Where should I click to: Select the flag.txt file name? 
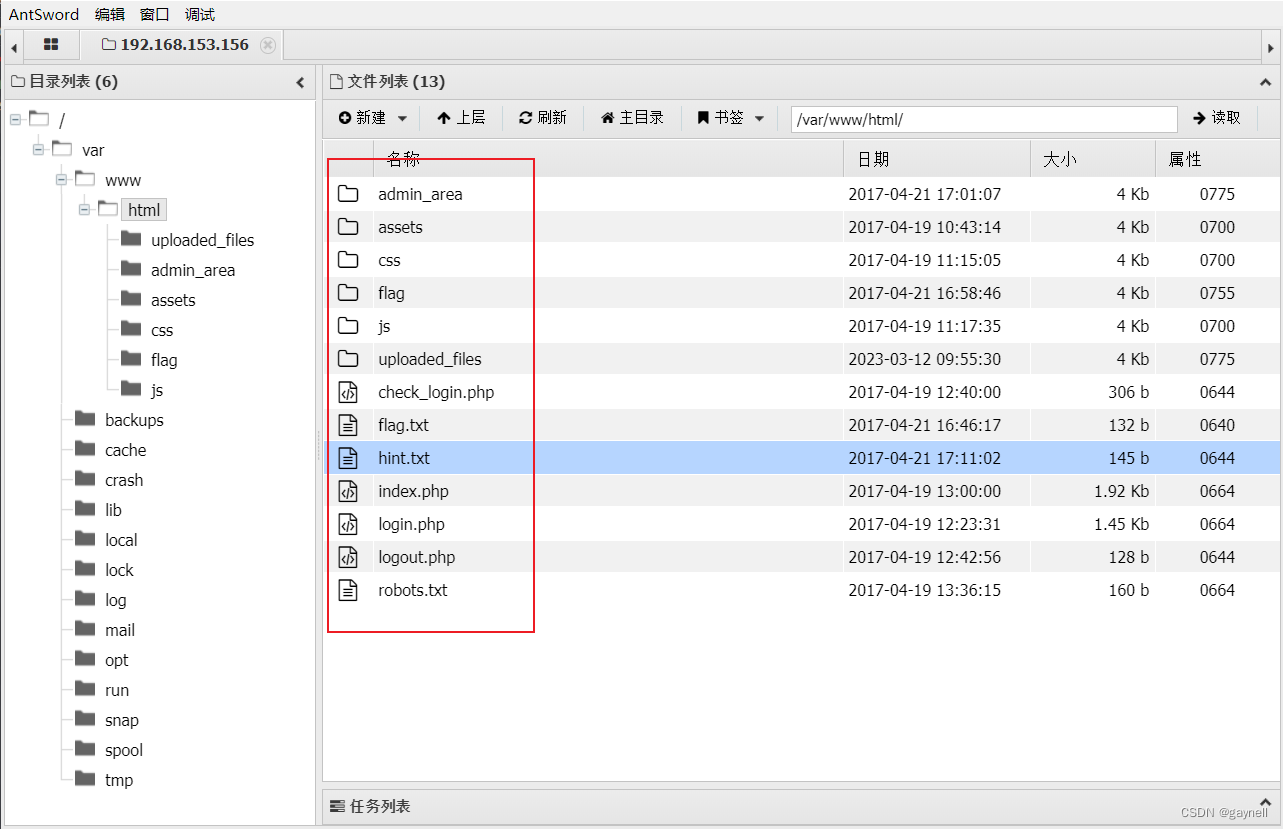point(403,425)
